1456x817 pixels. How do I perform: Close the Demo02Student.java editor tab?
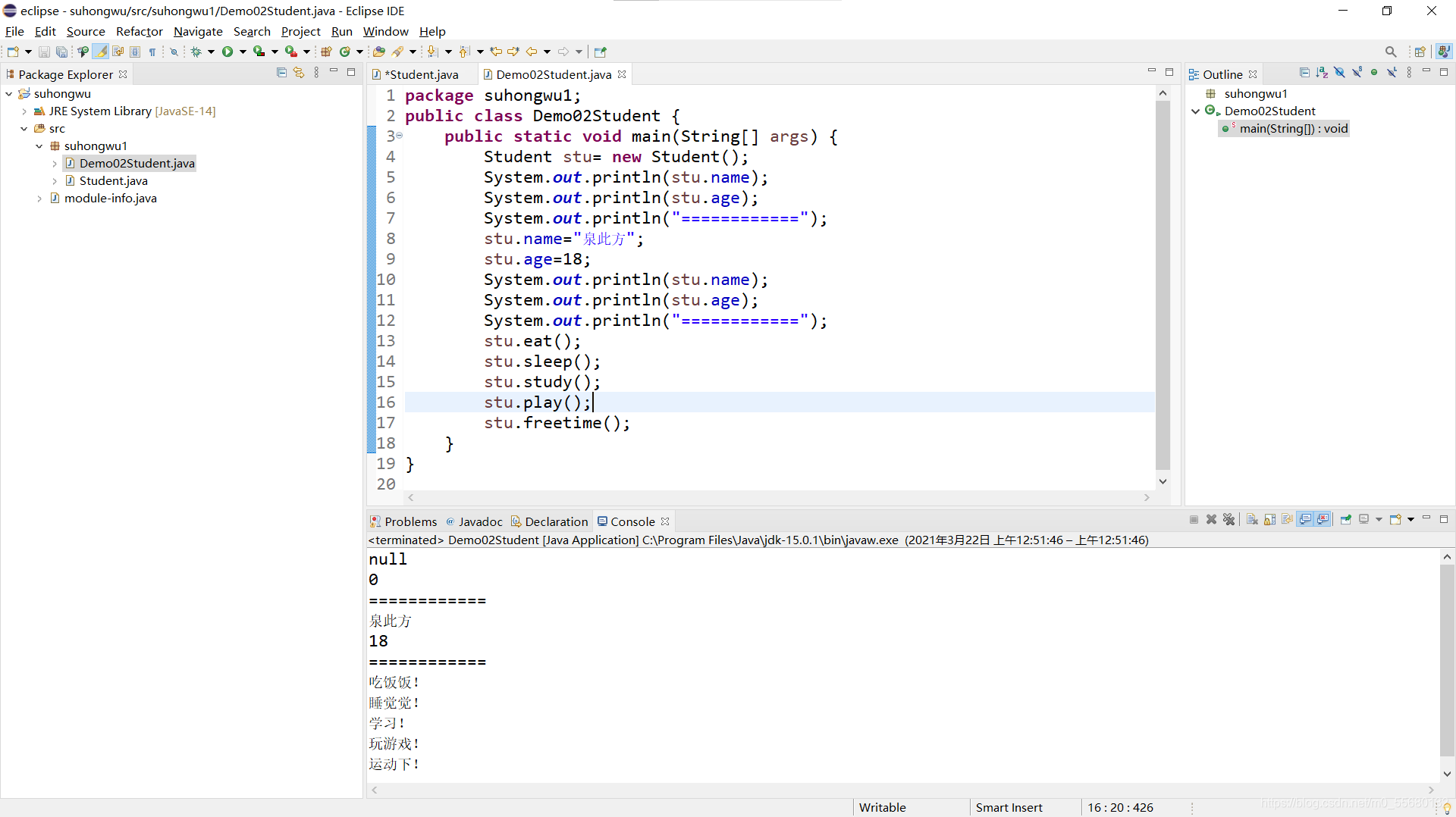point(622,74)
